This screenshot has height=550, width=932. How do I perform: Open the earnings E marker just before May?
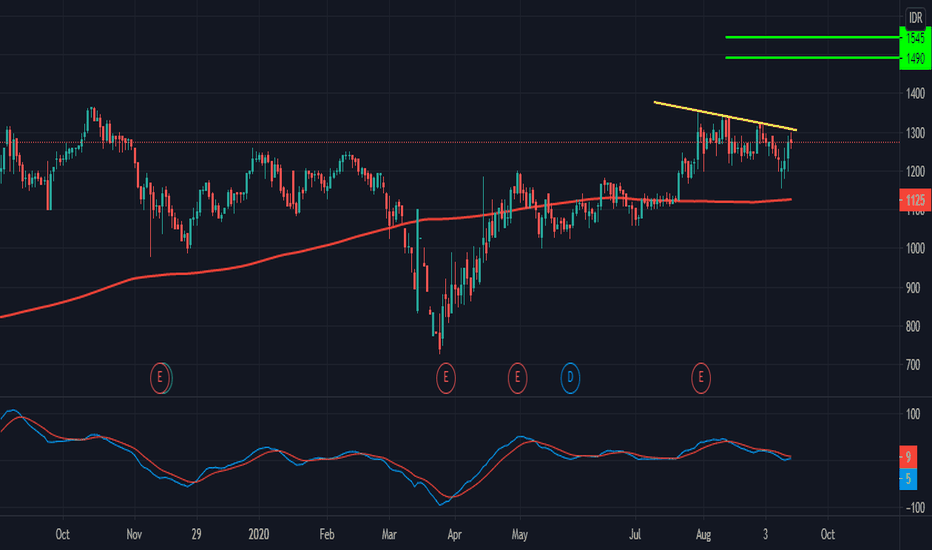[x=517, y=378]
